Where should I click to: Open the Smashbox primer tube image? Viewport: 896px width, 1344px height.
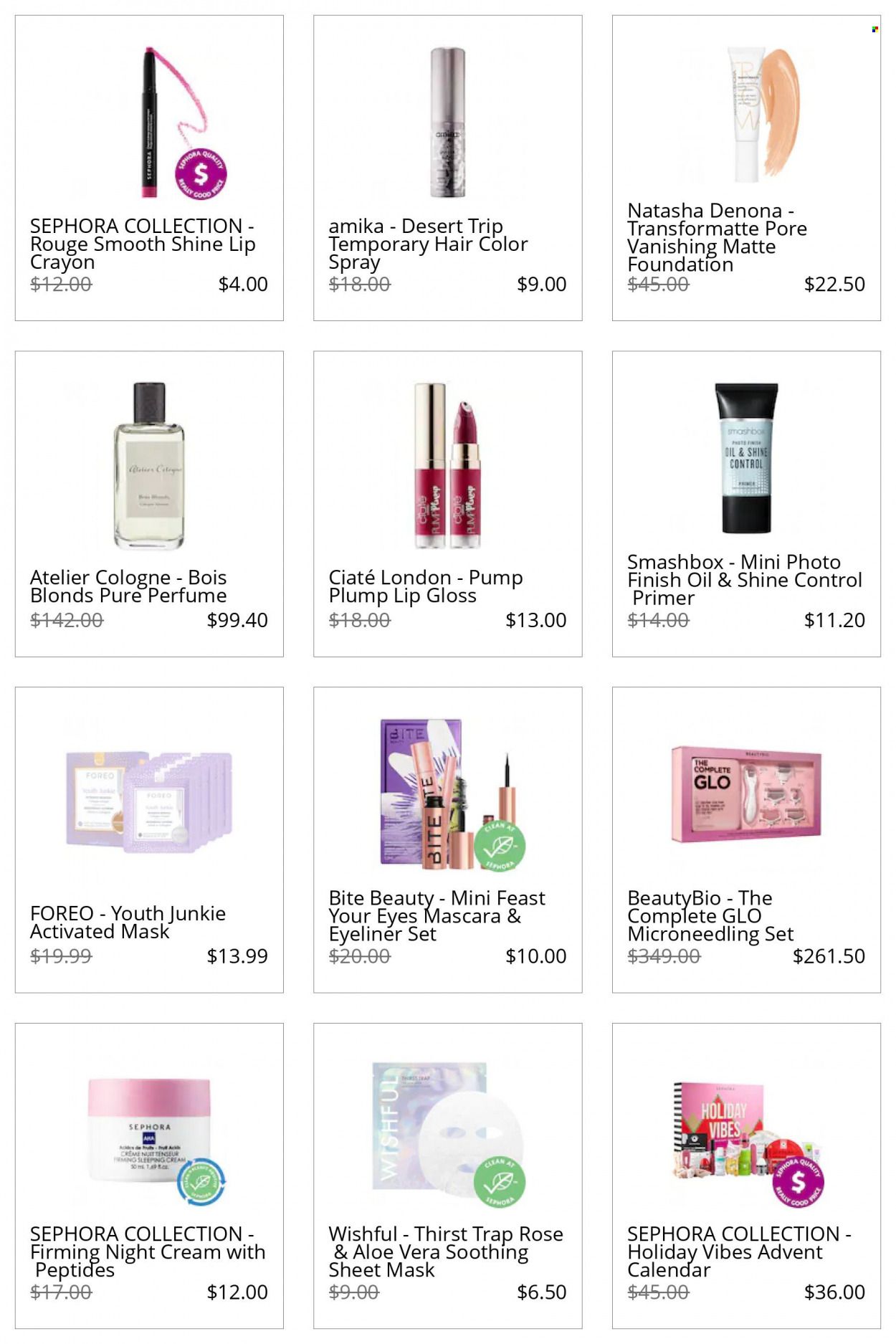[x=746, y=458]
